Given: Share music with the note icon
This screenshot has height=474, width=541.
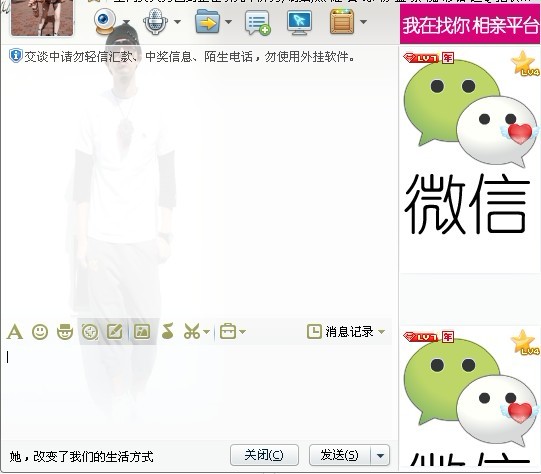Looking at the screenshot, I should (x=168, y=331).
